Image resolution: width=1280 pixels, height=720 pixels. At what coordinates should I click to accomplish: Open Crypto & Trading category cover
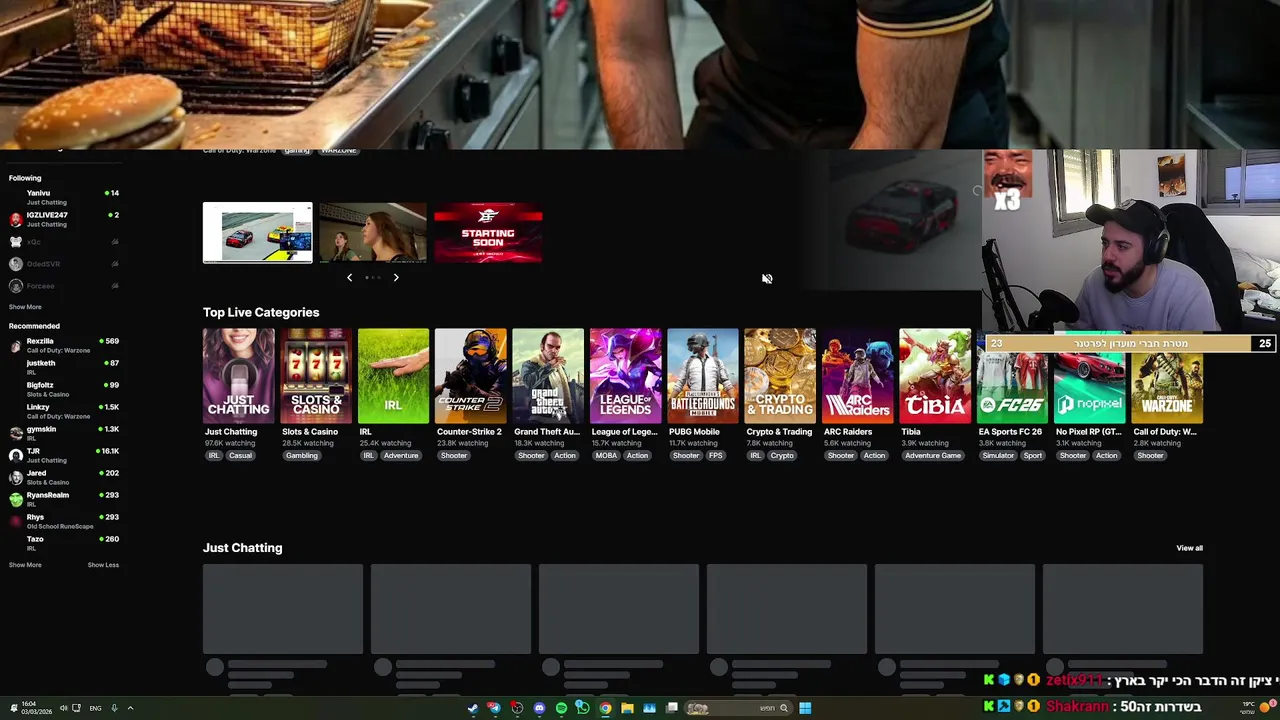pos(780,375)
